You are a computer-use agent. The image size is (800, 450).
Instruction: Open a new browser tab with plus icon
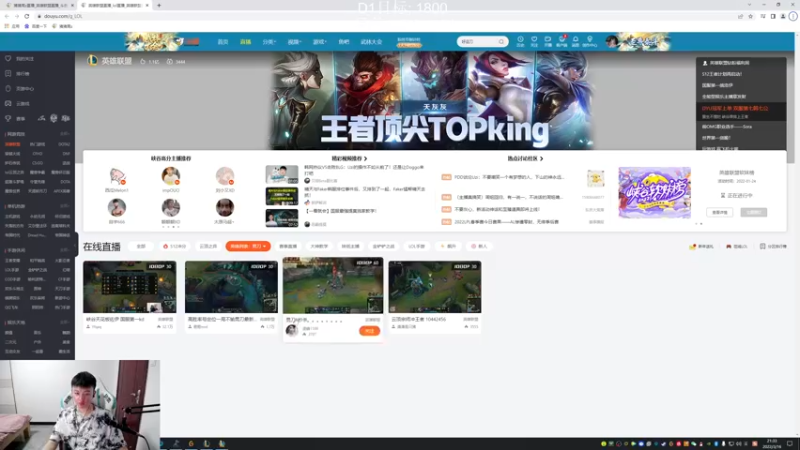pos(159,5)
